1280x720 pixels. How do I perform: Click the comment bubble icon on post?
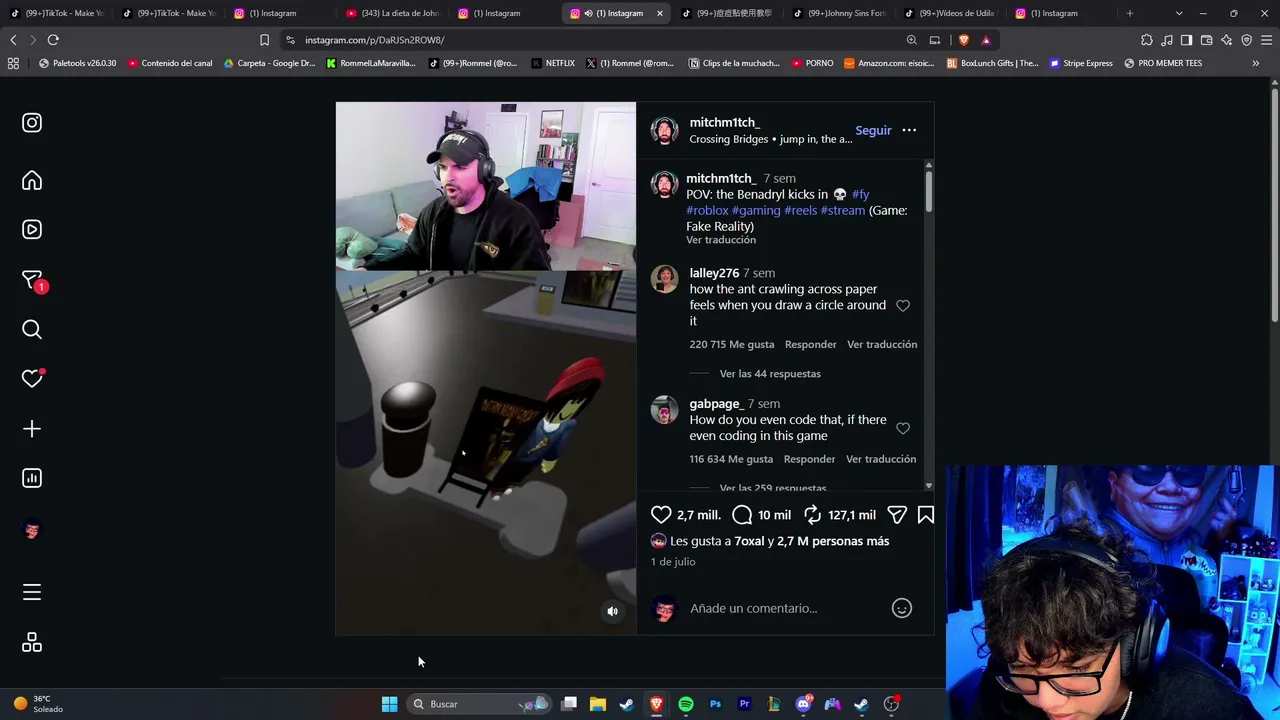click(x=742, y=515)
